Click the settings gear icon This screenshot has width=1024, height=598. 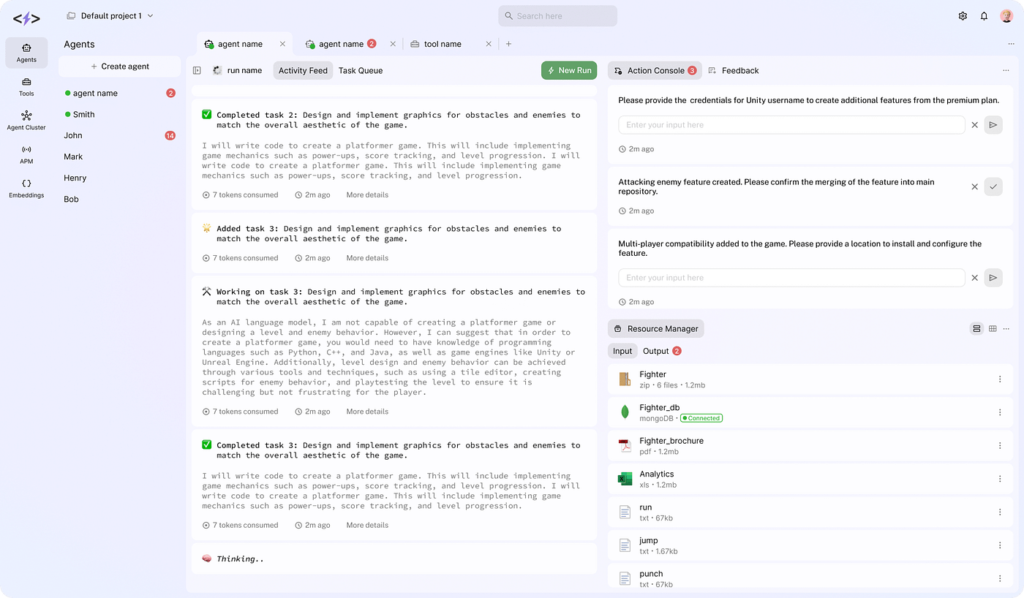[x=962, y=16]
